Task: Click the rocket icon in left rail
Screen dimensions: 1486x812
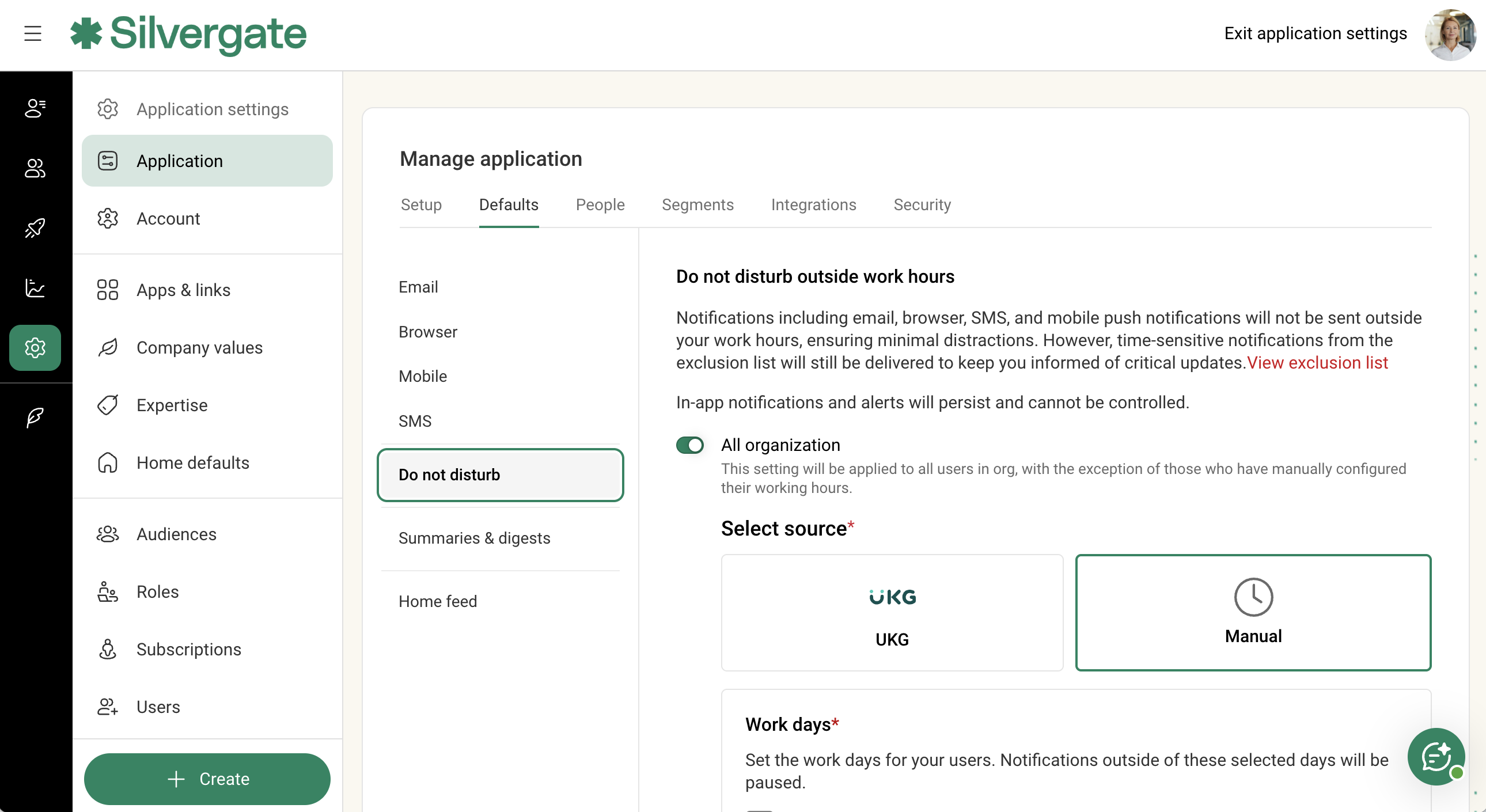Action: 35,229
